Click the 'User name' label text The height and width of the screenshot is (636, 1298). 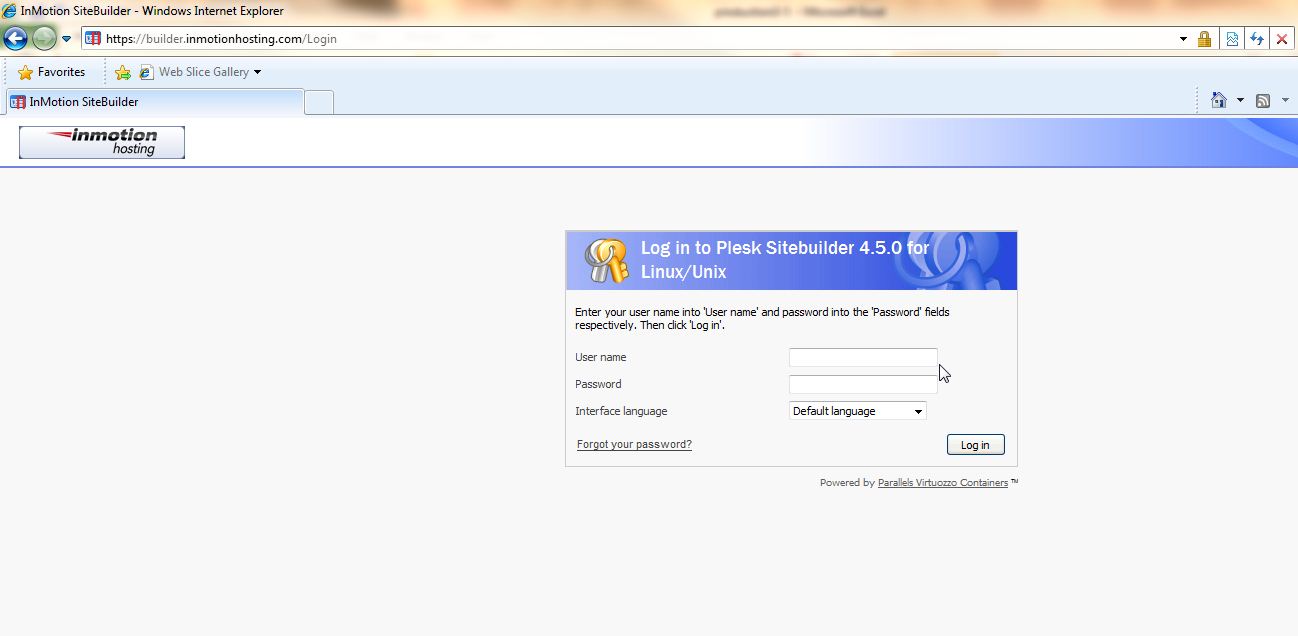601,357
